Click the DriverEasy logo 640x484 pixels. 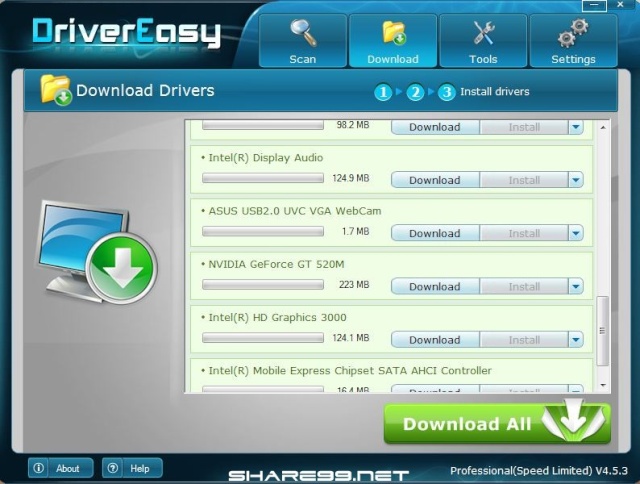point(127,32)
